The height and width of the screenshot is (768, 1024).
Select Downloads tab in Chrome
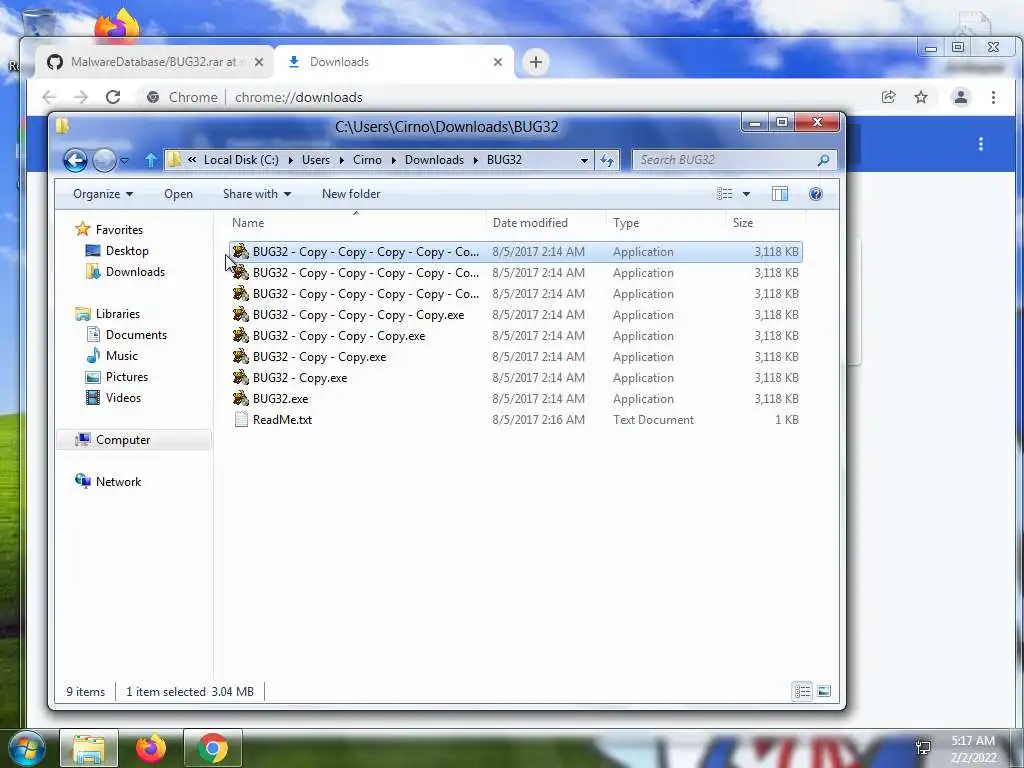coord(394,62)
